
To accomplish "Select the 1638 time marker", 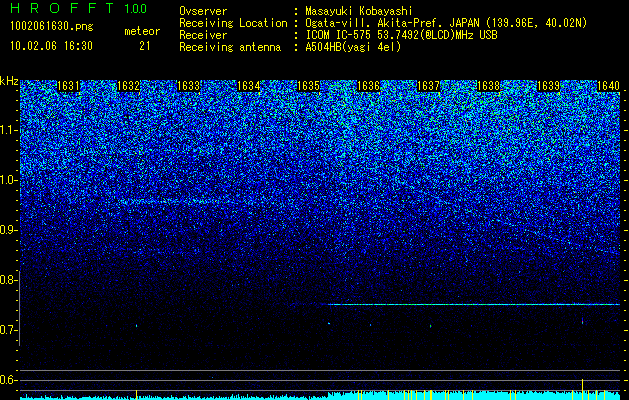I will click(489, 86).
